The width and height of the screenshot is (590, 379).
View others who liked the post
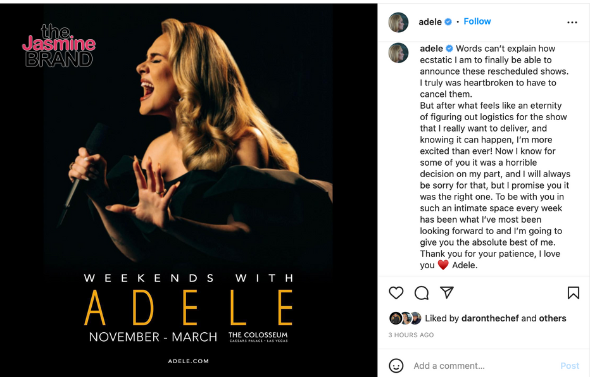(x=552, y=318)
